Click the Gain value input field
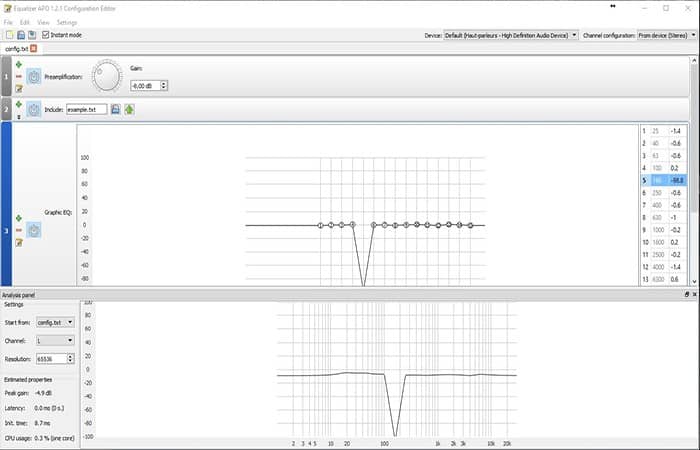This screenshot has height=450, width=700. coord(146,86)
